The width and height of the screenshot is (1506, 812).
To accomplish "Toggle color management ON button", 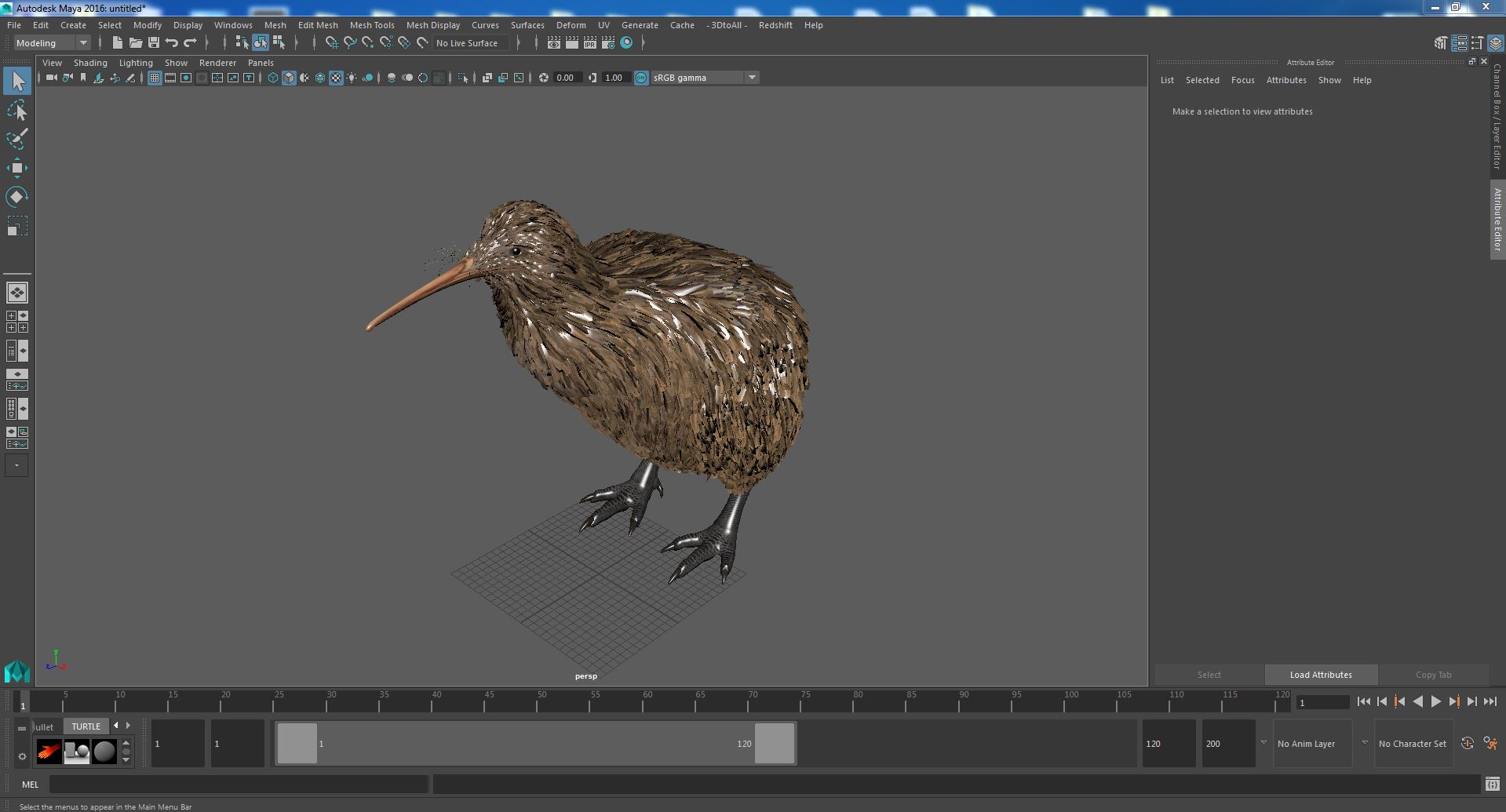I will [641, 78].
